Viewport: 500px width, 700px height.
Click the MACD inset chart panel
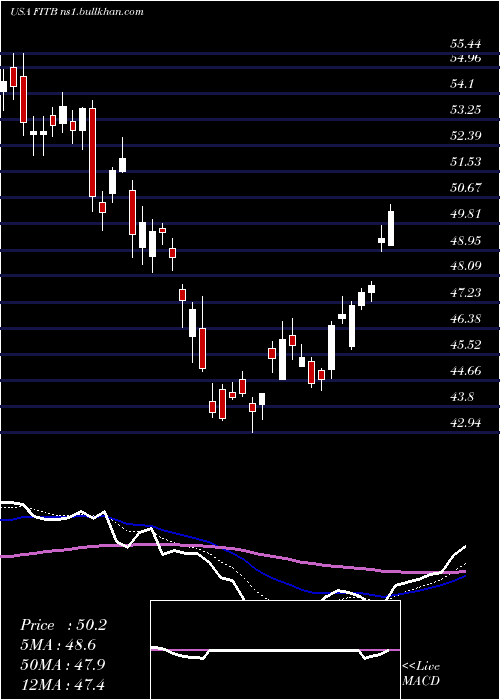275,650
